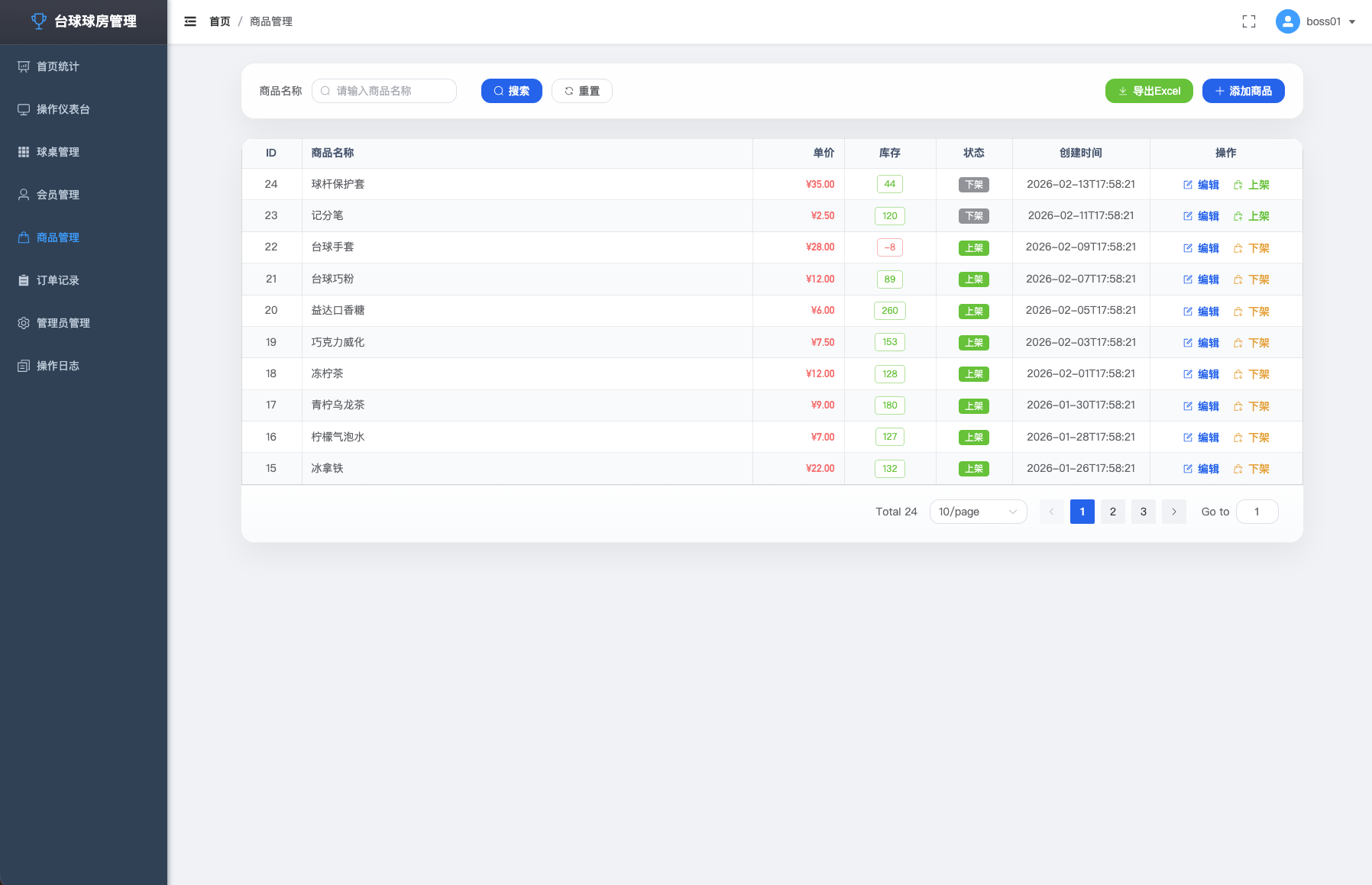Click the next page arrow
This screenshot has width=1372, height=885.
(x=1174, y=512)
